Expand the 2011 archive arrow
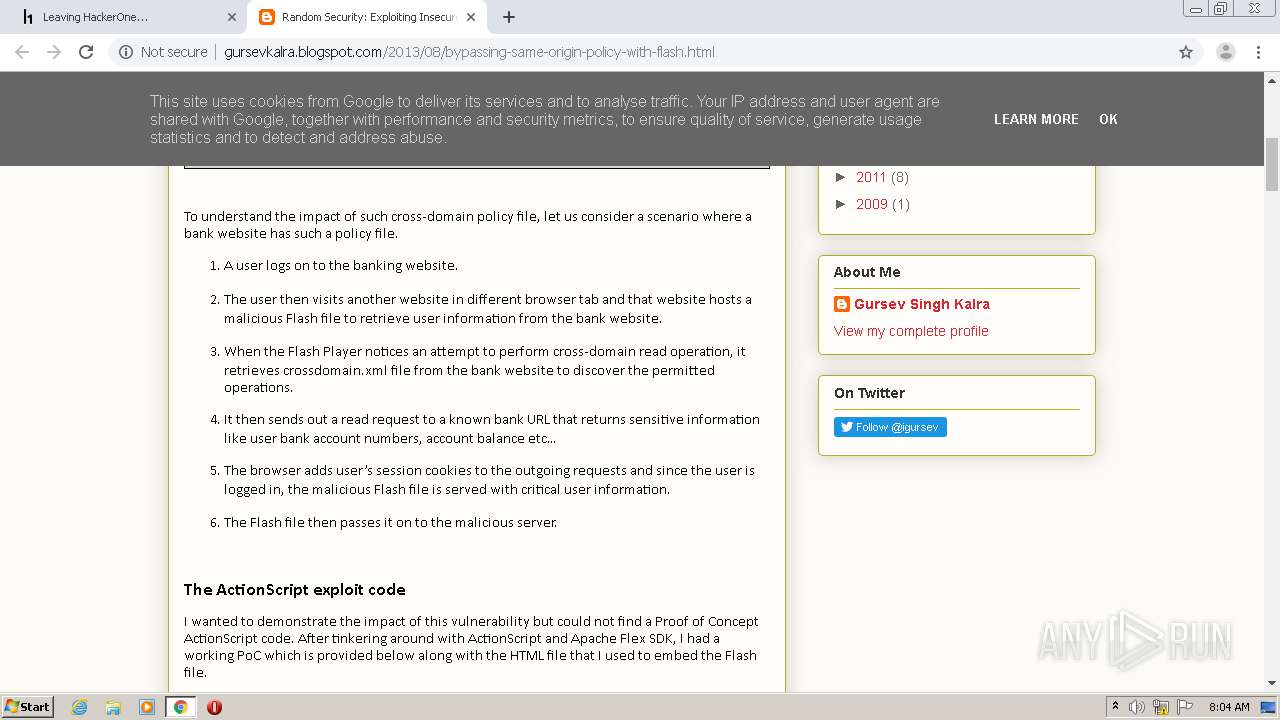Viewport: 1280px width, 720px height. tap(842, 177)
